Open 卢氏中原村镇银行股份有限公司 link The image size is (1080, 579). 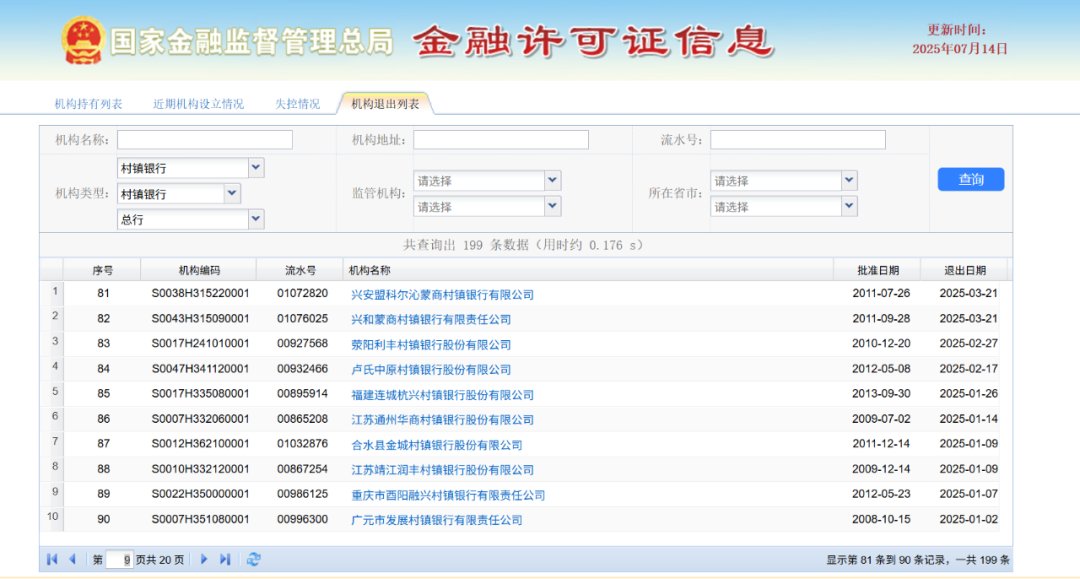(x=431, y=370)
